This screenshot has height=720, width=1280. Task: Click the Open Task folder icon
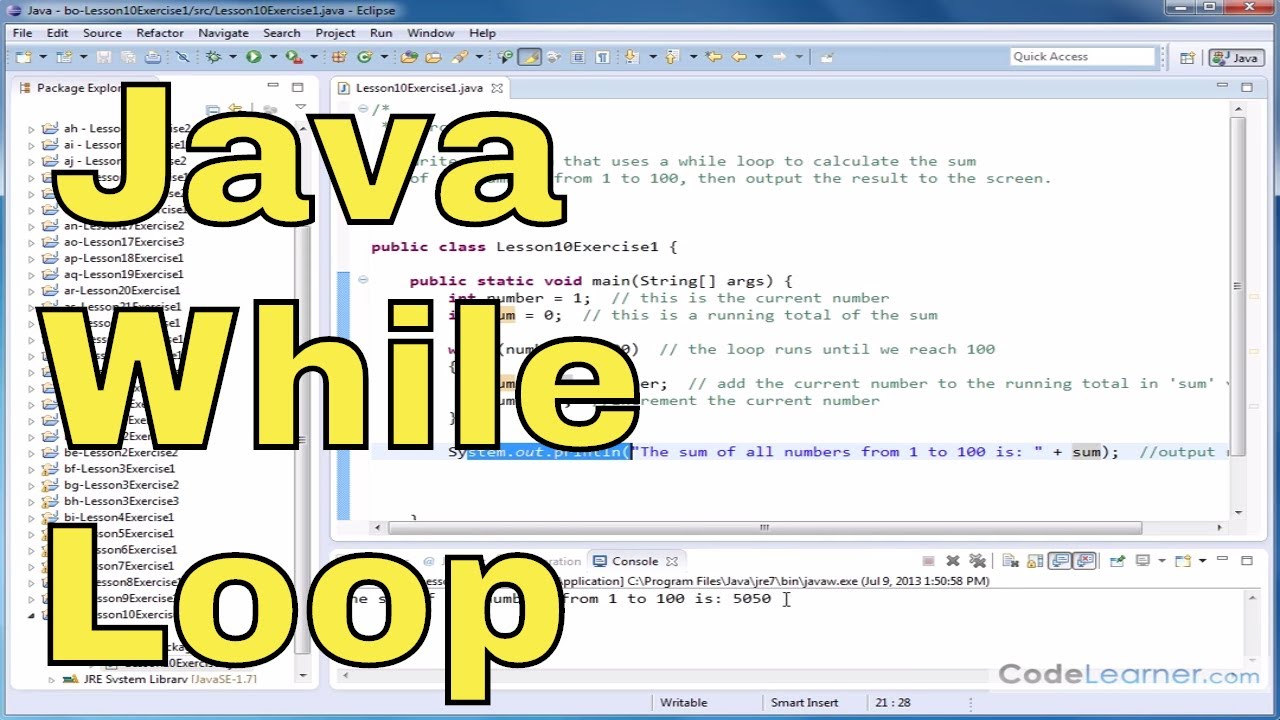(433, 57)
